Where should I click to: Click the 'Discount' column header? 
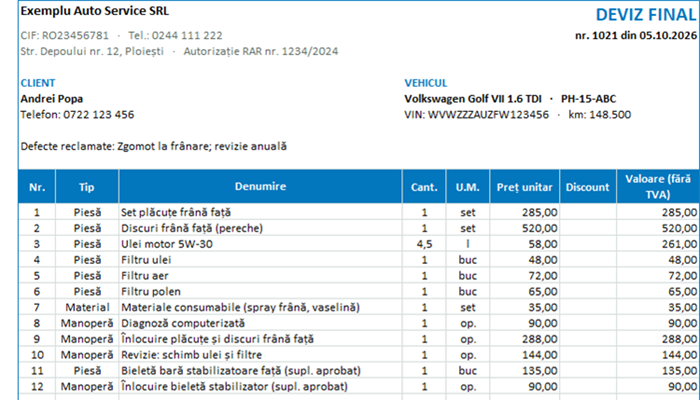click(588, 187)
